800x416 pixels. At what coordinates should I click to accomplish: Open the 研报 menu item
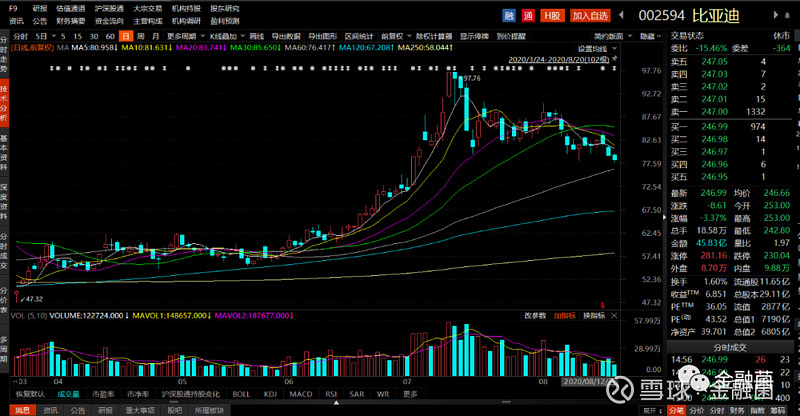coord(40,9)
